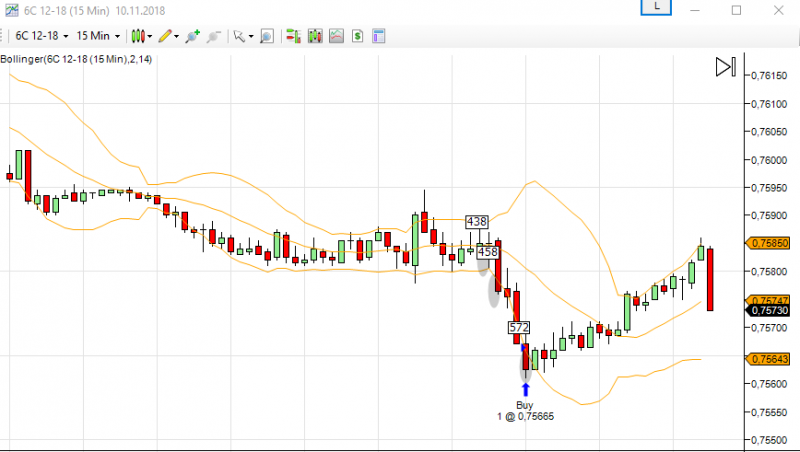Click the candlestick chart style icon
Viewport: 800px width, 452px height.
point(138,36)
